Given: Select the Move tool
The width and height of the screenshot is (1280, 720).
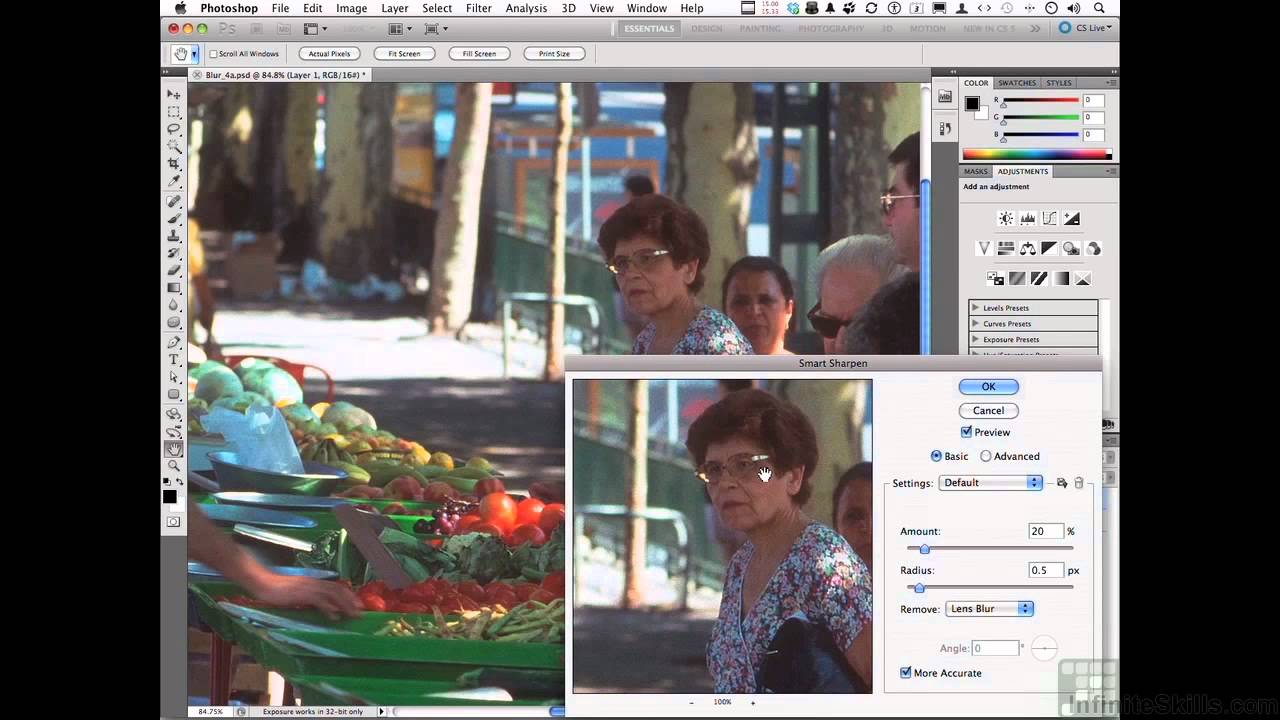Looking at the screenshot, I should (x=174, y=95).
